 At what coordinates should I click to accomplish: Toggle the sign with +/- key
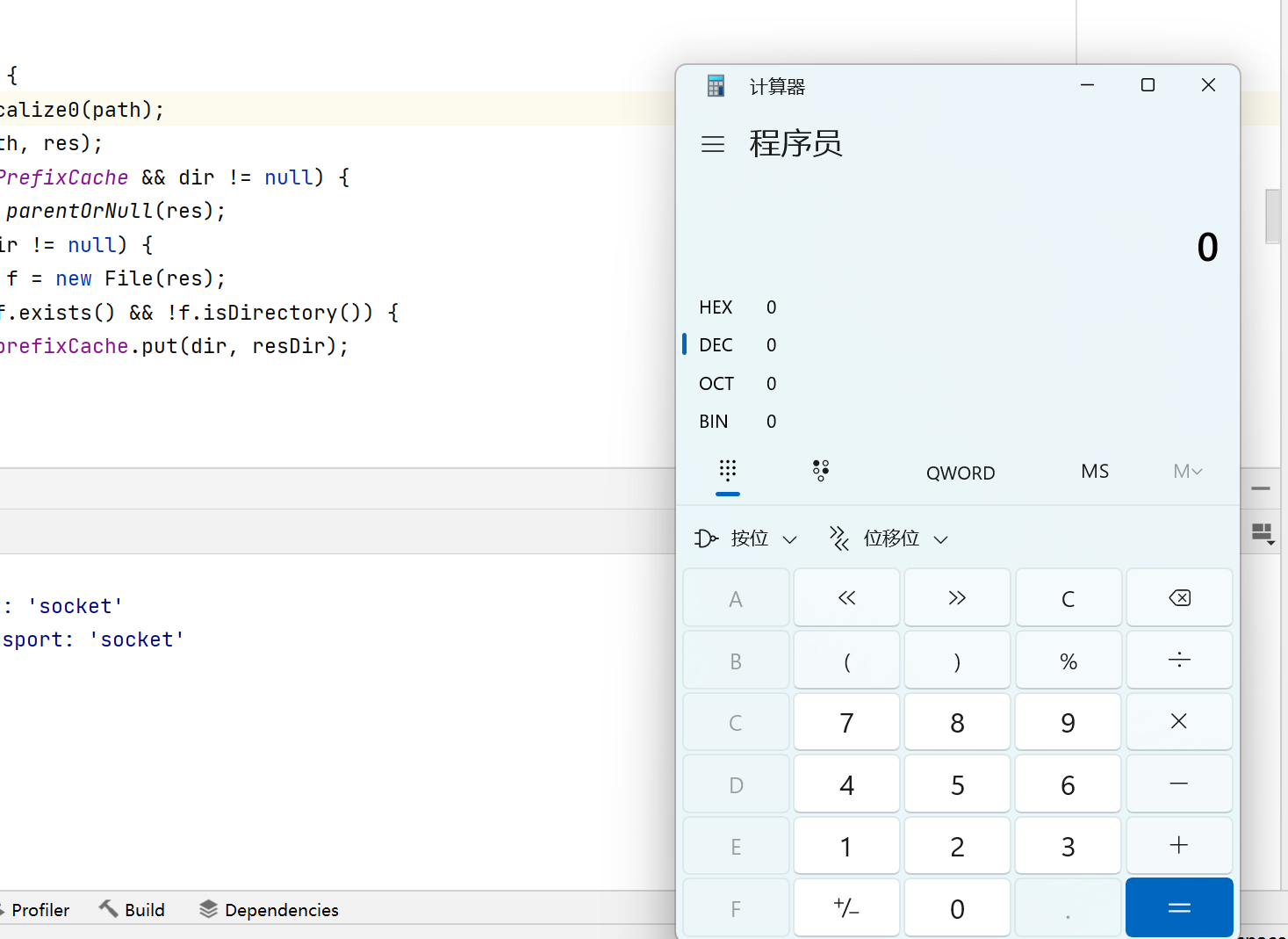tap(846, 907)
